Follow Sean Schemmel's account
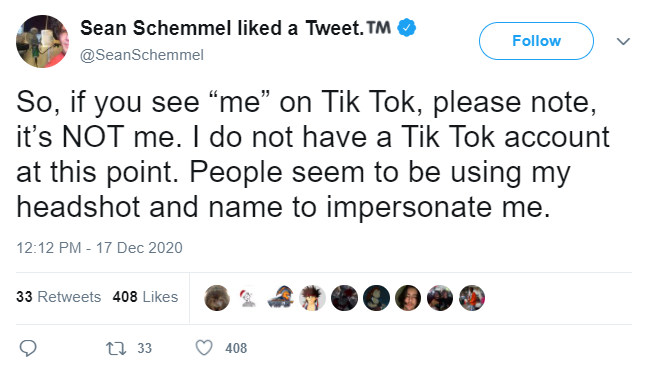The height and width of the screenshot is (375, 651). pos(536,41)
